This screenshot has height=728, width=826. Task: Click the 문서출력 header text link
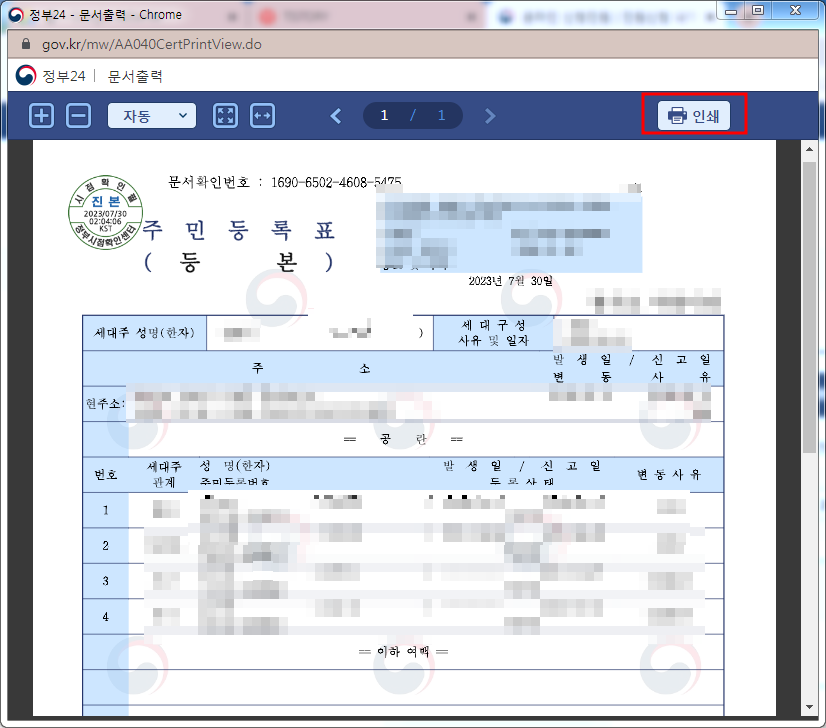(136, 75)
